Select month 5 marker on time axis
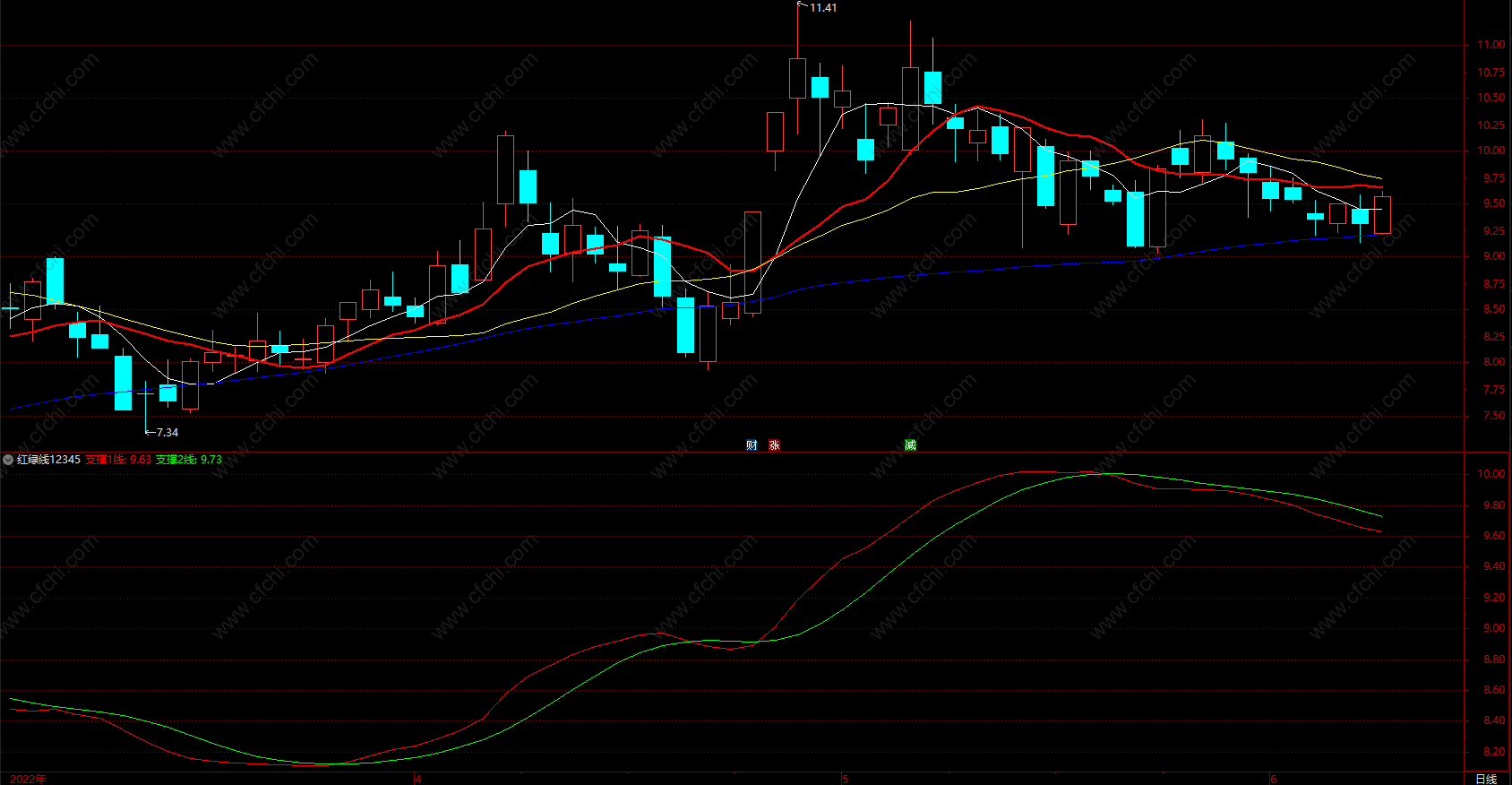The image size is (1512, 785). [x=845, y=779]
